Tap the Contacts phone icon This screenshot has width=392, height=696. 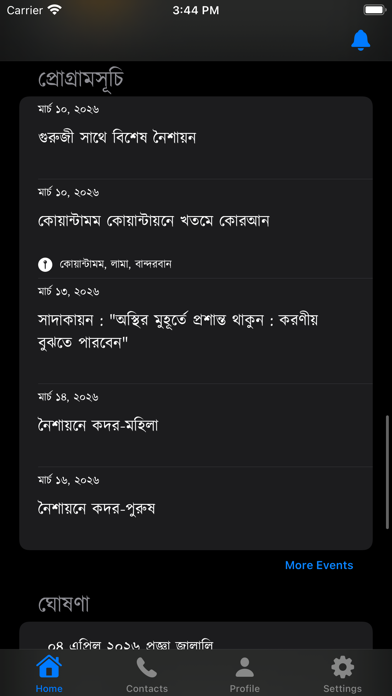[147, 667]
